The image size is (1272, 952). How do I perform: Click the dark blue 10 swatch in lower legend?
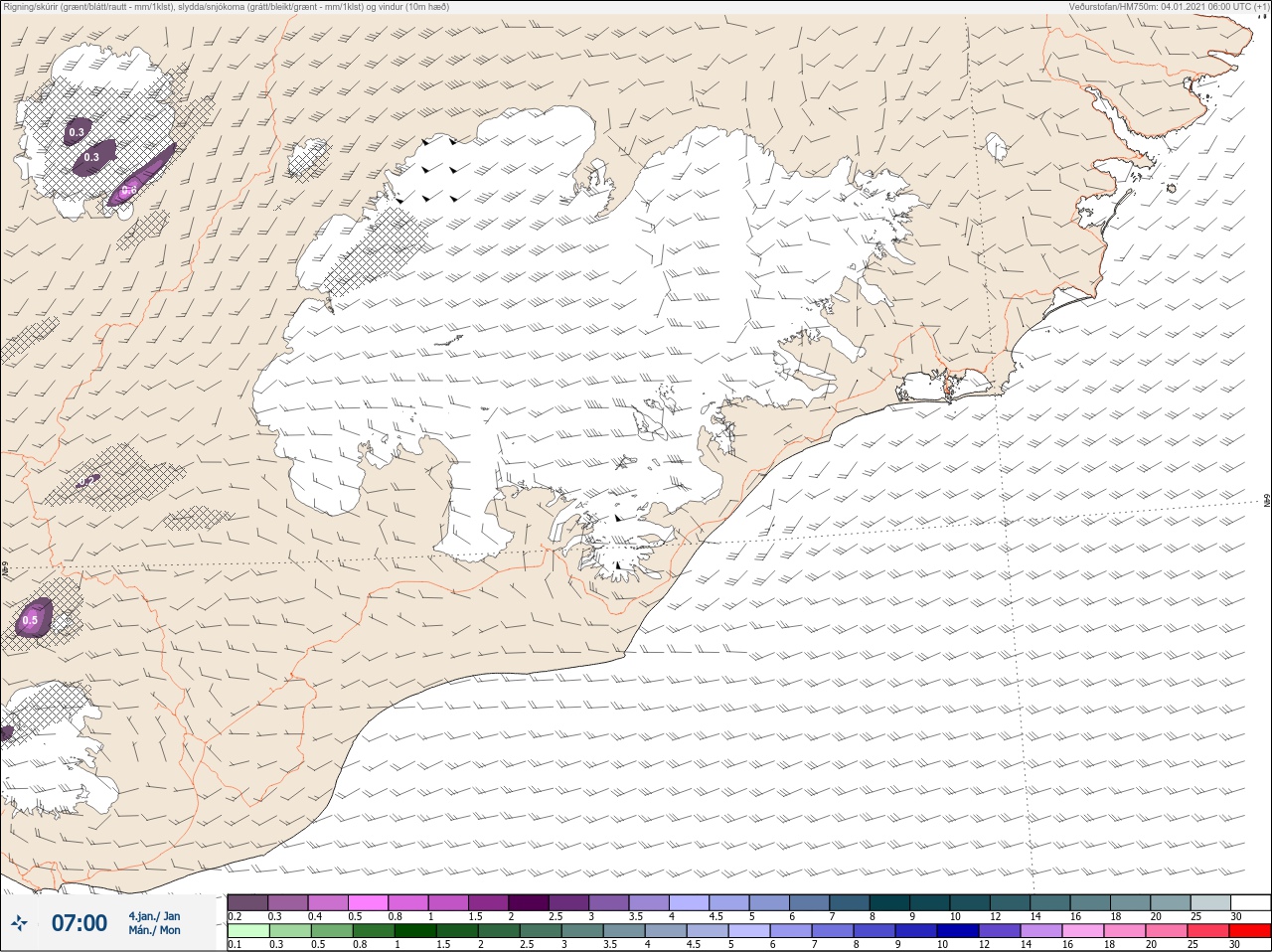(959, 931)
